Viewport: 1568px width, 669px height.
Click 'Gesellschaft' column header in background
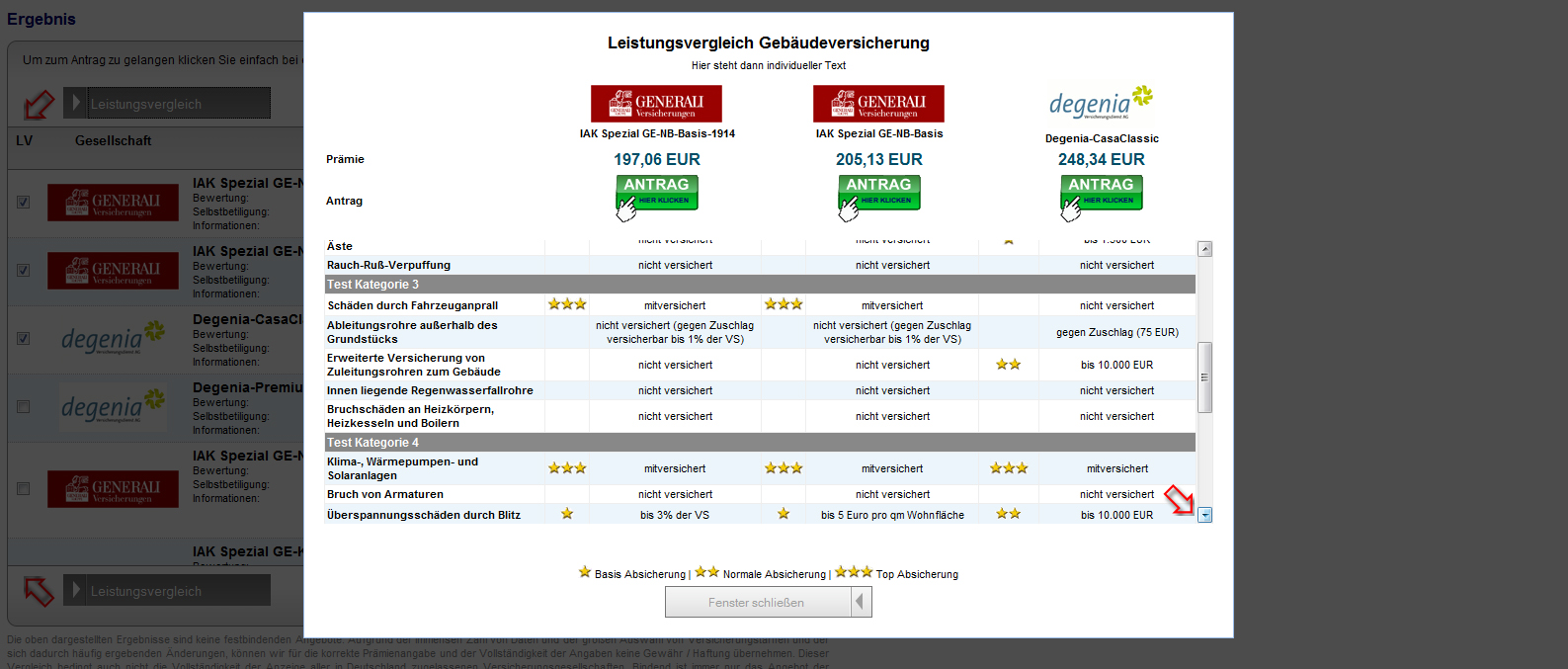[113, 140]
